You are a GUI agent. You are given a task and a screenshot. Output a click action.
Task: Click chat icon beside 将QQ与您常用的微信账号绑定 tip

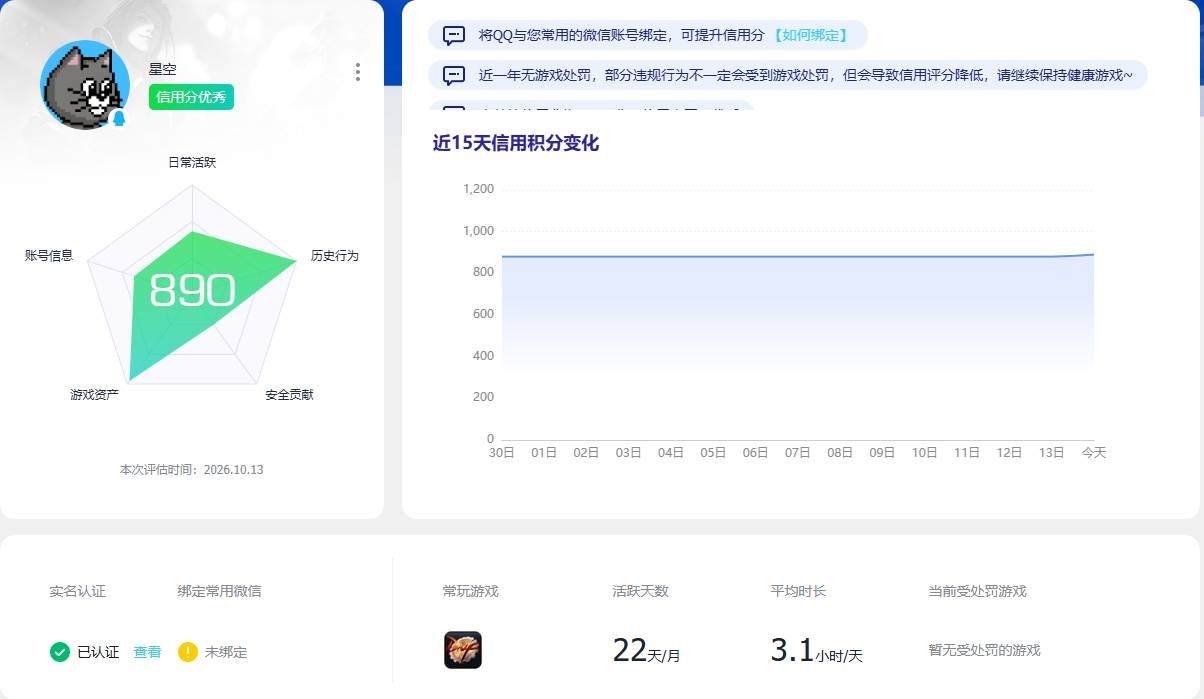click(x=454, y=36)
